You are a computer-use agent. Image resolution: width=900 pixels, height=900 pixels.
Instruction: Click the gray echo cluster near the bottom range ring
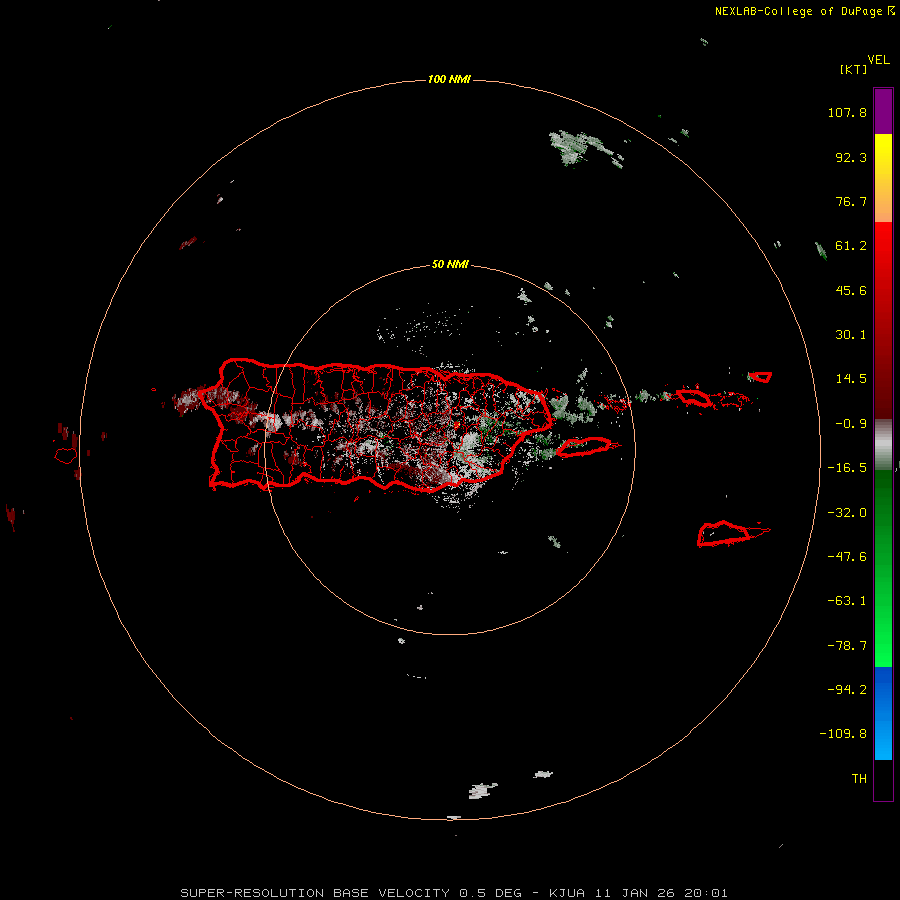coord(483,790)
